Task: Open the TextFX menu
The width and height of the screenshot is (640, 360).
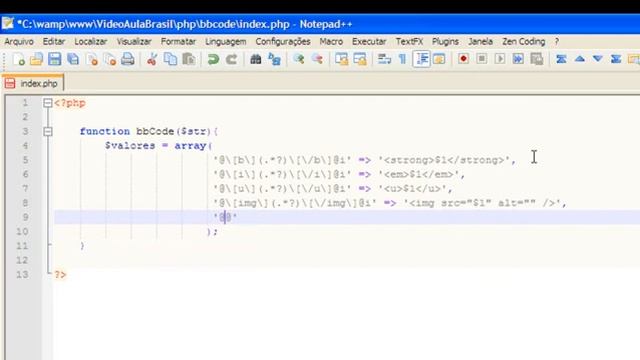Action: 409,42
